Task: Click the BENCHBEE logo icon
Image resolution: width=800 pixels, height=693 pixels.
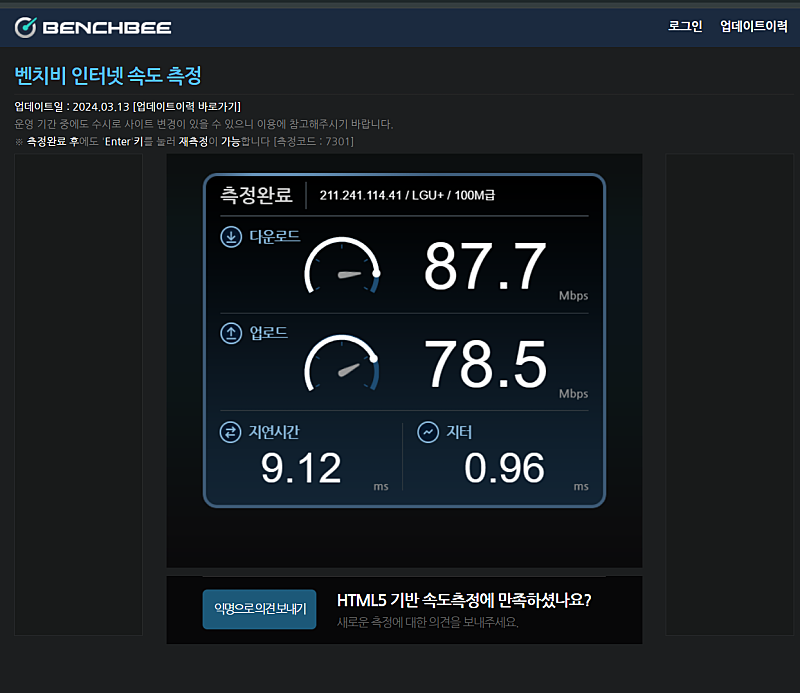Action: (x=26, y=27)
